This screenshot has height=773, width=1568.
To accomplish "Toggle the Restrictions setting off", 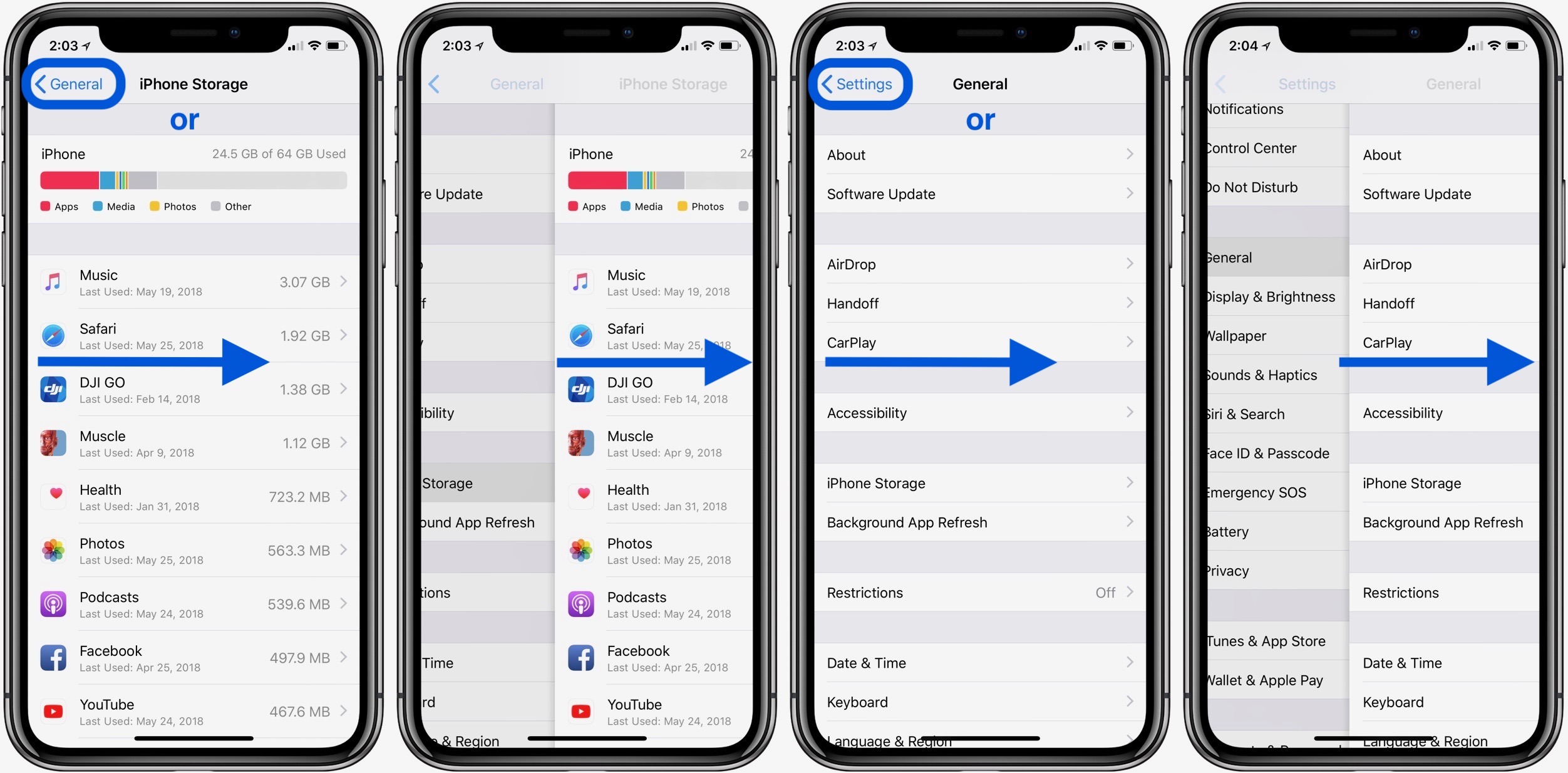I will [980, 597].
